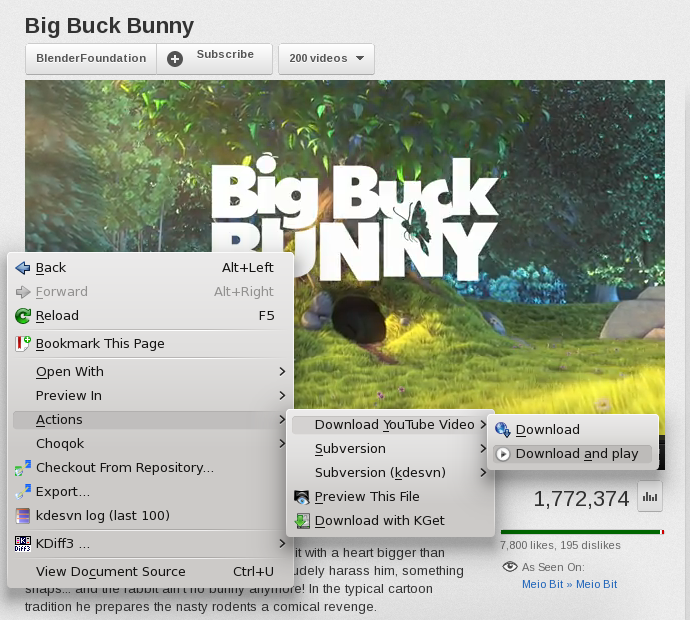Click the '7,800 likes, 195 dislikes' text
The image size is (690, 620).
tap(560, 546)
